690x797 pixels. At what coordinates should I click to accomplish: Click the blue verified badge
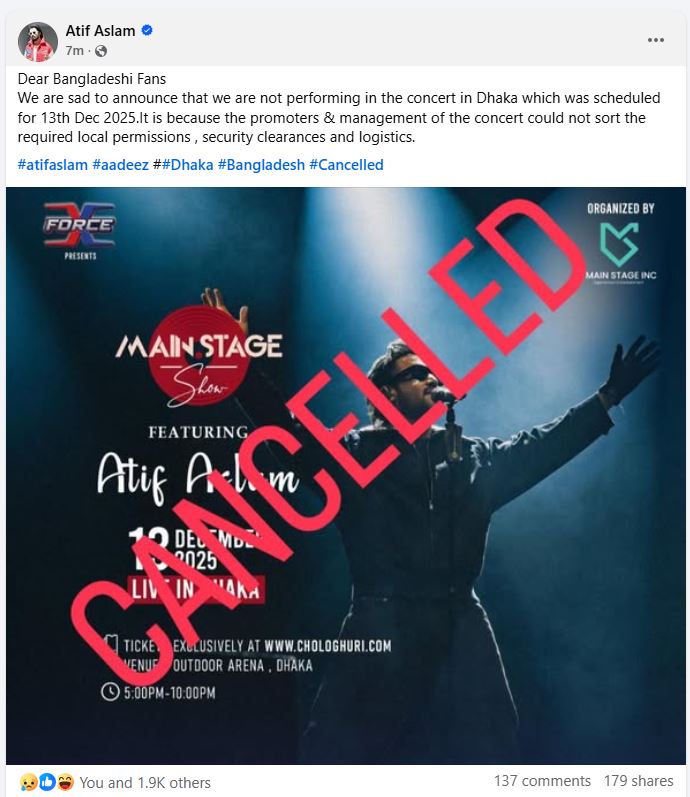[x=147, y=30]
